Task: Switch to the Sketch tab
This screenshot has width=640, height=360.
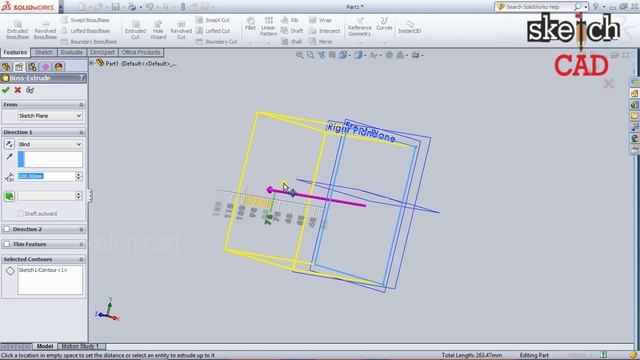Action: (x=44, y=52)
